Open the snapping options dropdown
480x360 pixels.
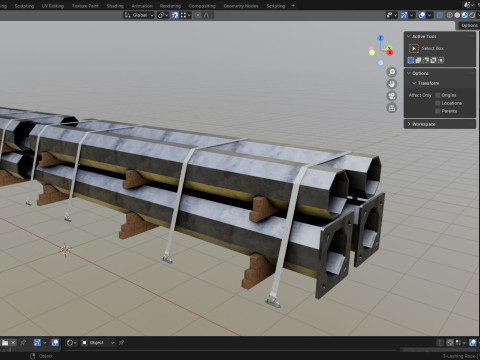(186, 15)
